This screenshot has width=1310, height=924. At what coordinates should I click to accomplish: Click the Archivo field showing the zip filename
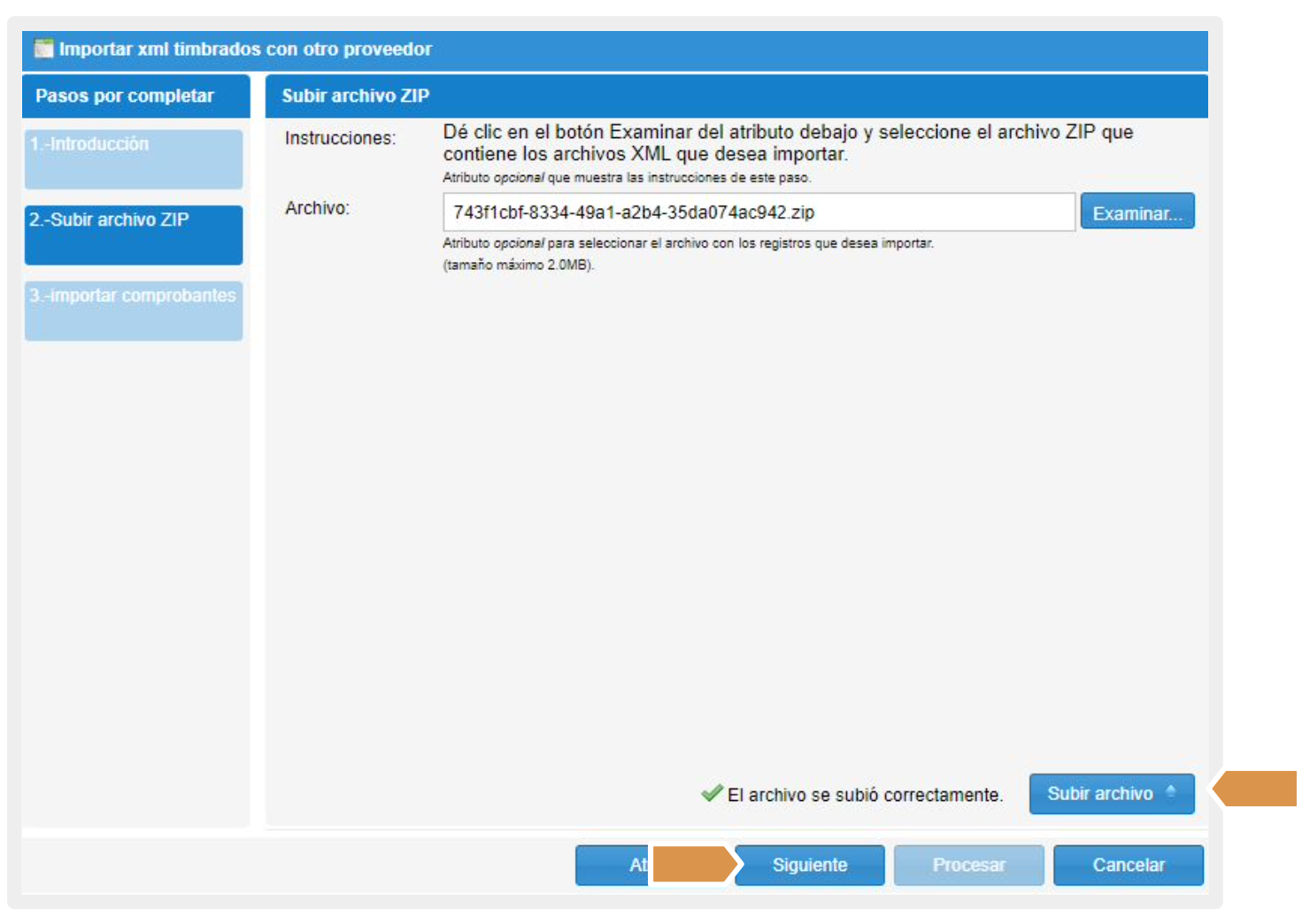759,212
